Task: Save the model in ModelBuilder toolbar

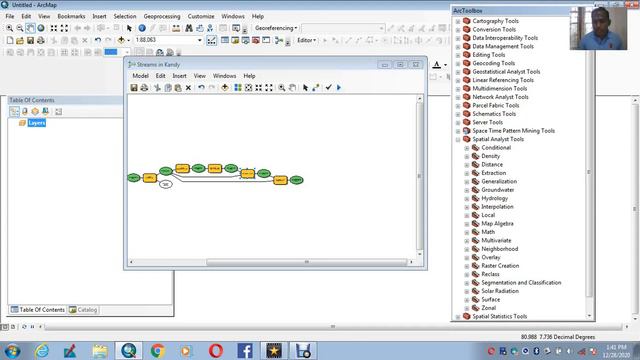Action: tap(134, 88)
